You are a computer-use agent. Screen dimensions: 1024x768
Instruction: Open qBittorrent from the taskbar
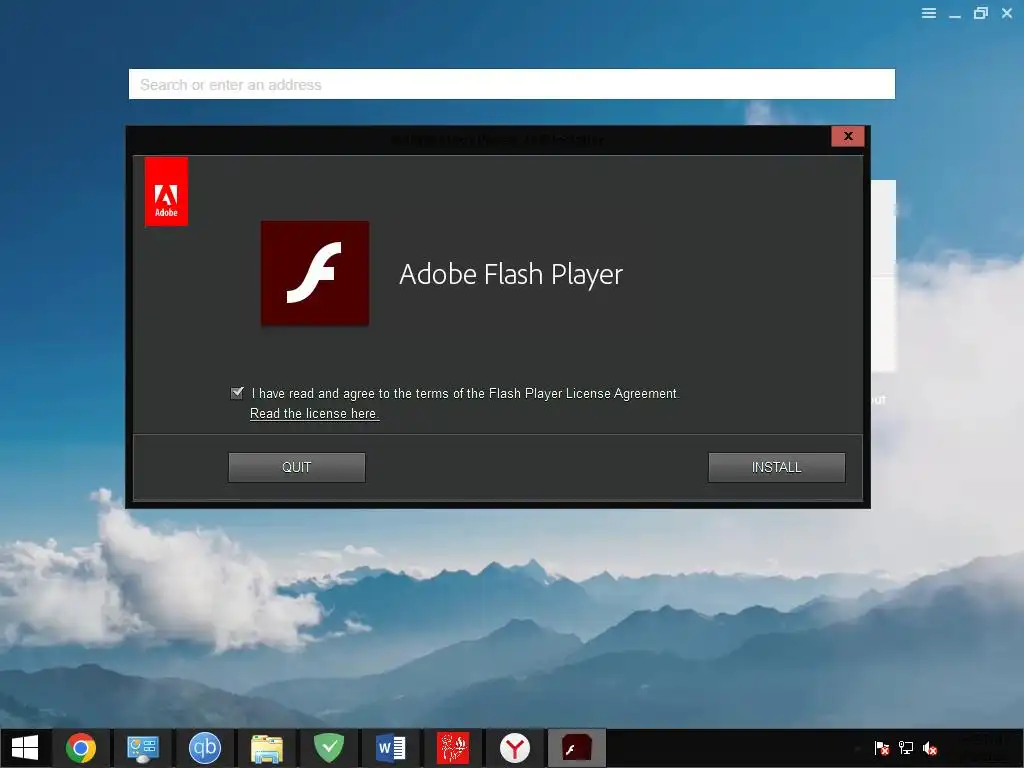click(204, 748)
